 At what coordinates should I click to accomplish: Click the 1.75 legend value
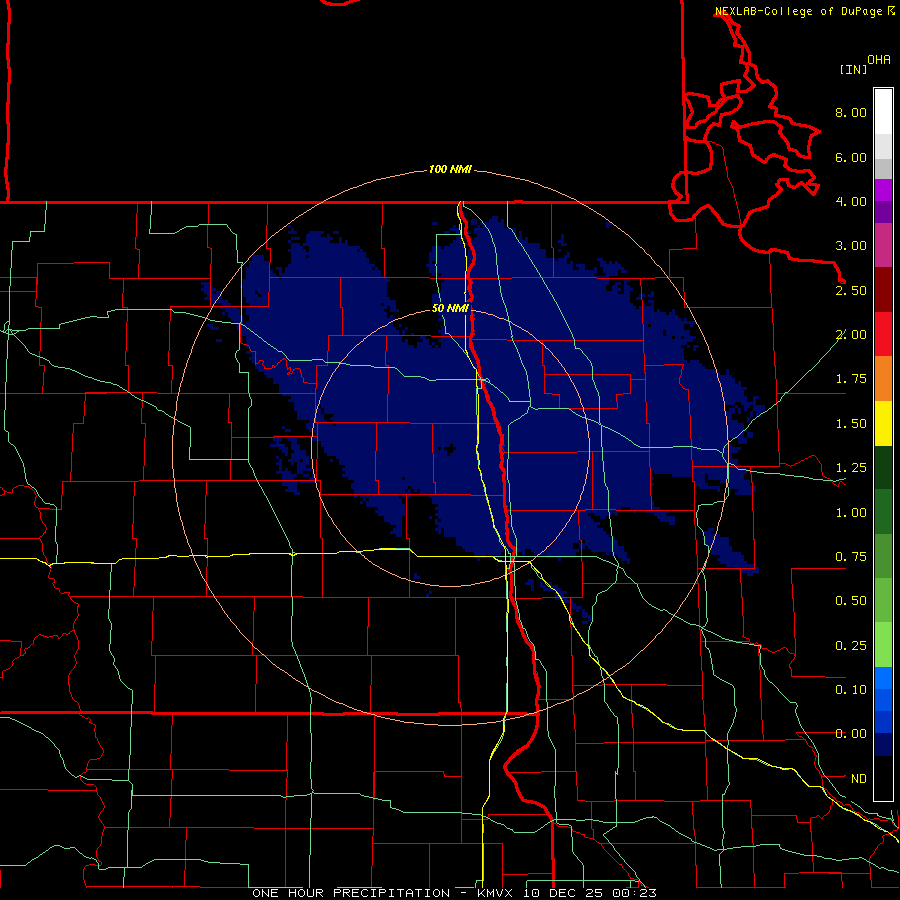[x=851, y=379]
